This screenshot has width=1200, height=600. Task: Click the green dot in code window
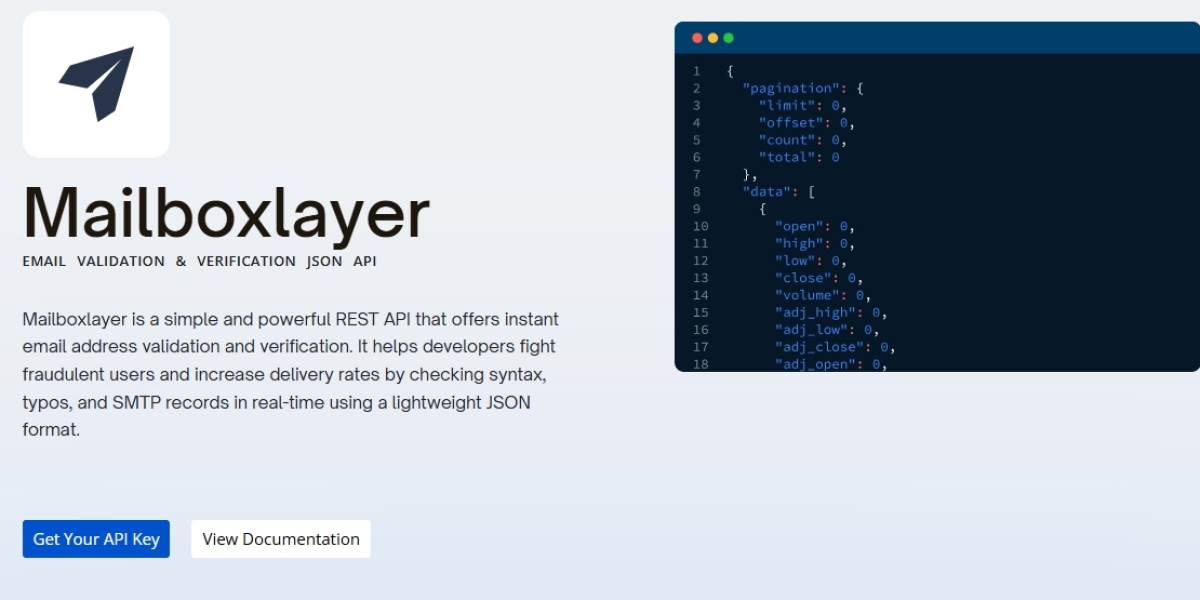click(x=728, y=38)
